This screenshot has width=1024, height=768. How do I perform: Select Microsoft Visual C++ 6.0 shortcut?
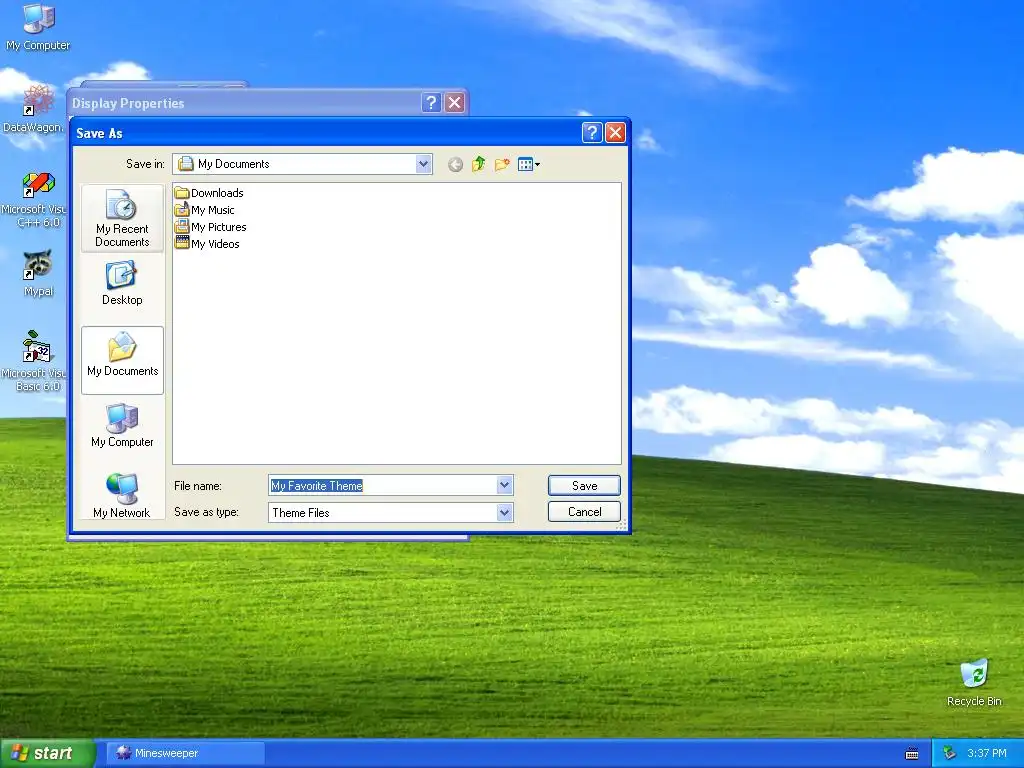pyautogui.click(x=34, y=199)
